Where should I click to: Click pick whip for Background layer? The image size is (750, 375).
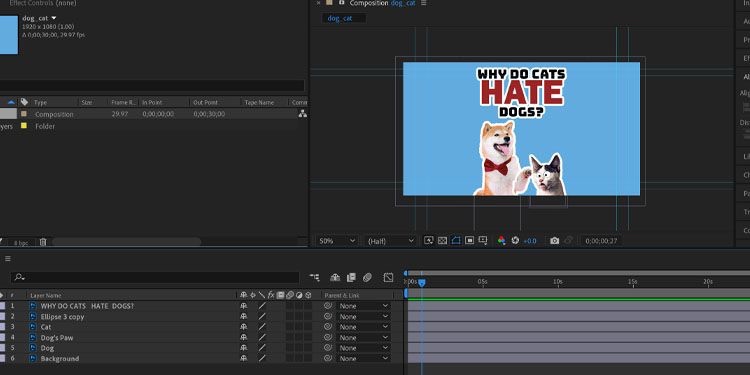click(x=328, y=358)
